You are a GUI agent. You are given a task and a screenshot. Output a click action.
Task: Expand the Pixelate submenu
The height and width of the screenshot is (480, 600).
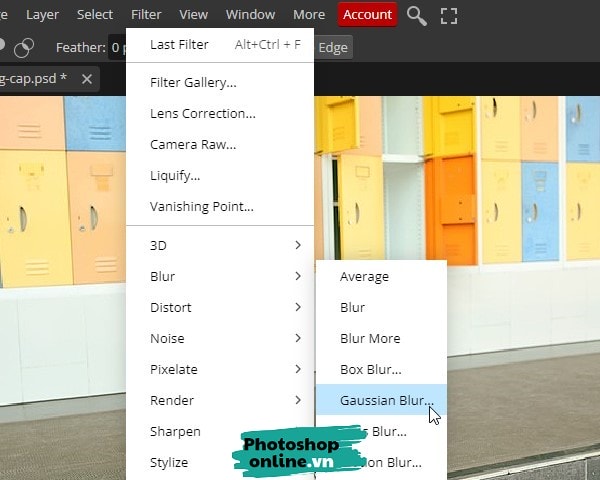click(220, 369)
